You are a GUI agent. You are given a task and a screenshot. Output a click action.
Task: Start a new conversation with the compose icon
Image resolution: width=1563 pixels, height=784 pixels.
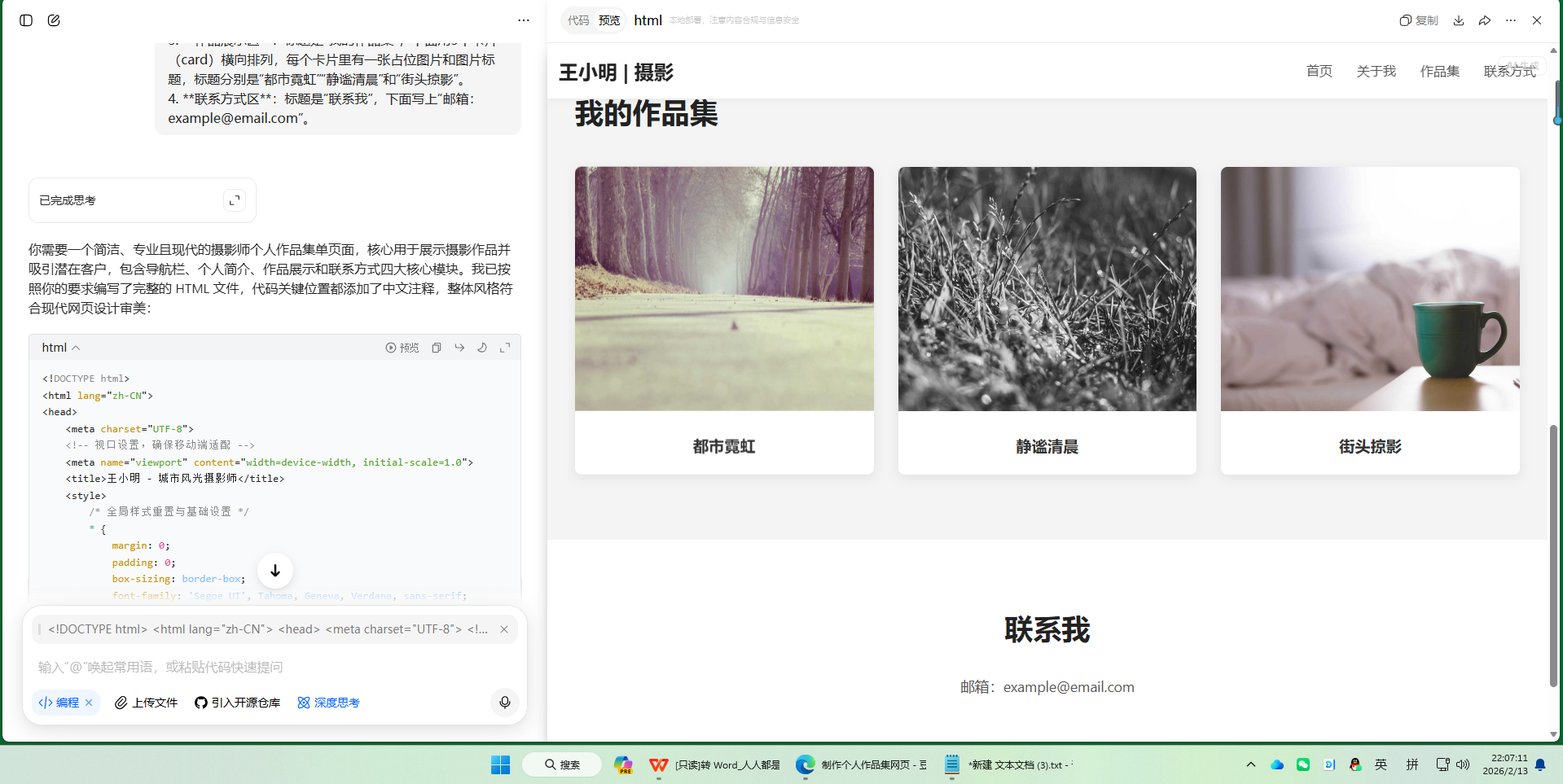pos(54,20)
